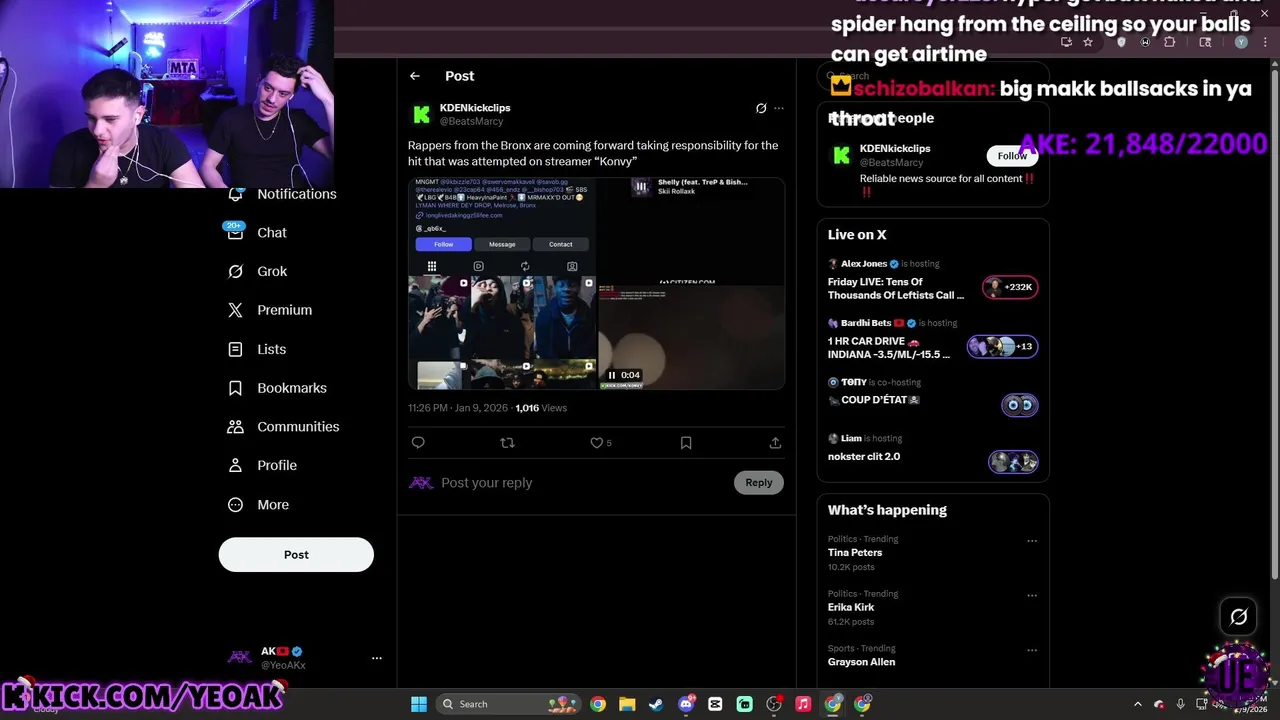Click the taskbar Search box
The image size is (1280, 720).
pos(510,704)
